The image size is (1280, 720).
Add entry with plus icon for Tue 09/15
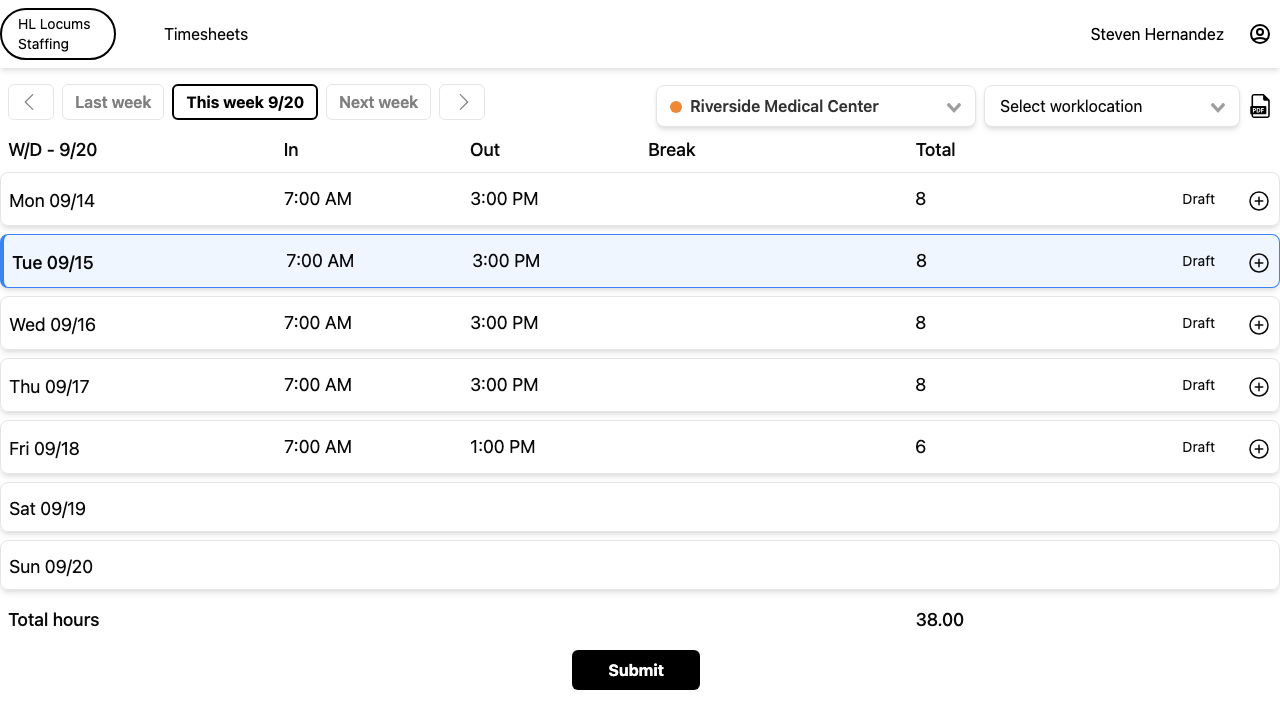click(1259, 263)
